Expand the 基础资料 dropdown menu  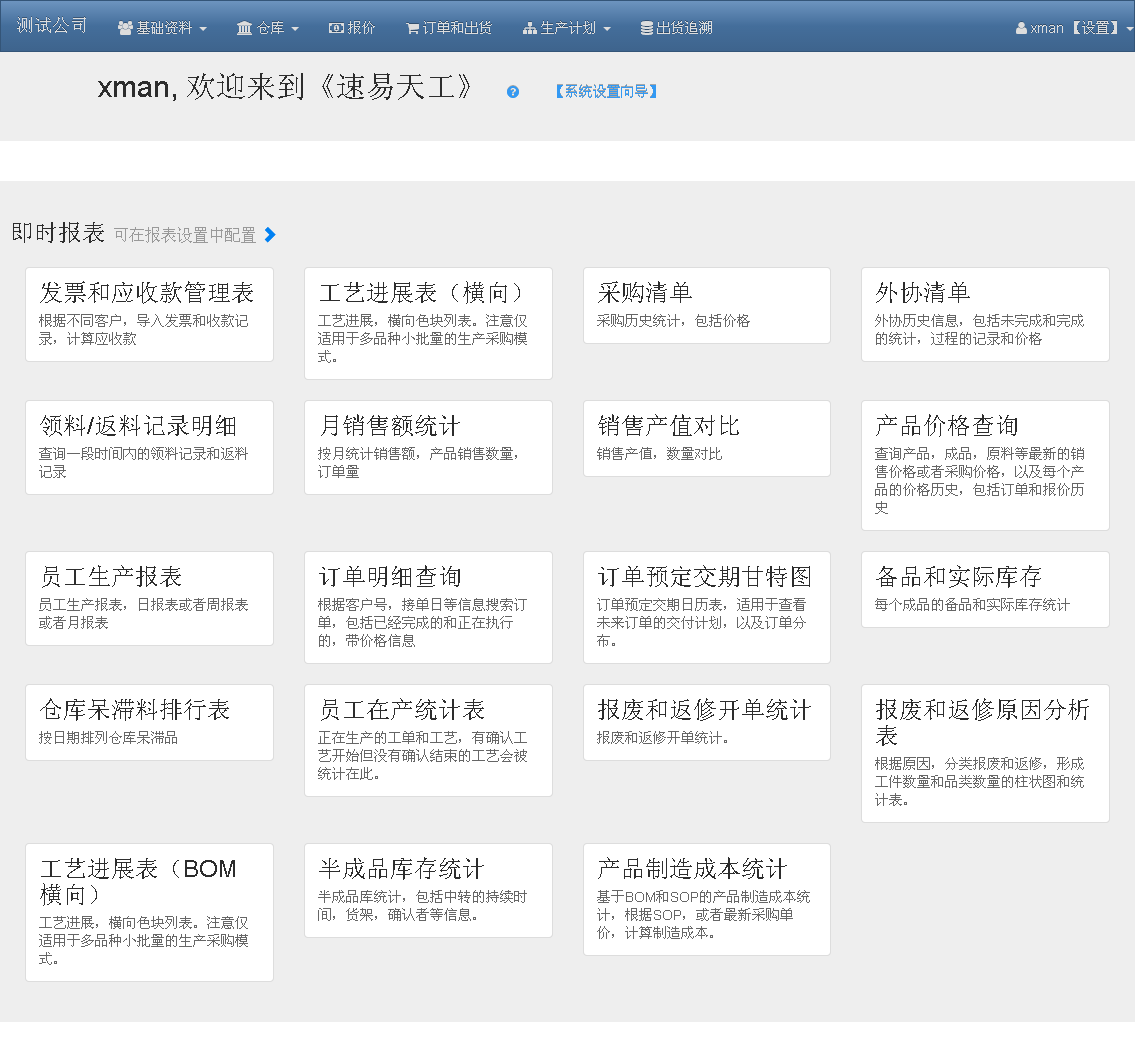(162, 28)
